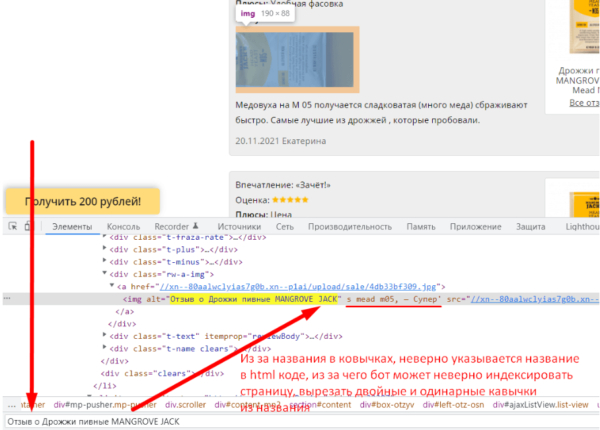The height and width of the screenshot is (430, 600).
Task: Switch to the Источники tab
Action: coord(239,226)
